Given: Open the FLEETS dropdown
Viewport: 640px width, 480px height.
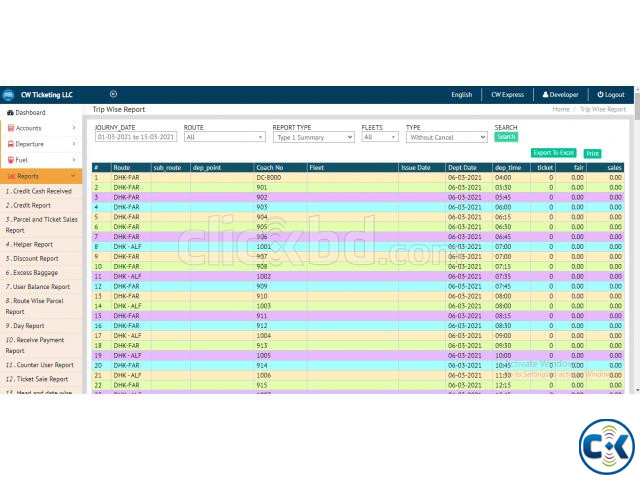Looking at the screenshot, I should 380,137.
